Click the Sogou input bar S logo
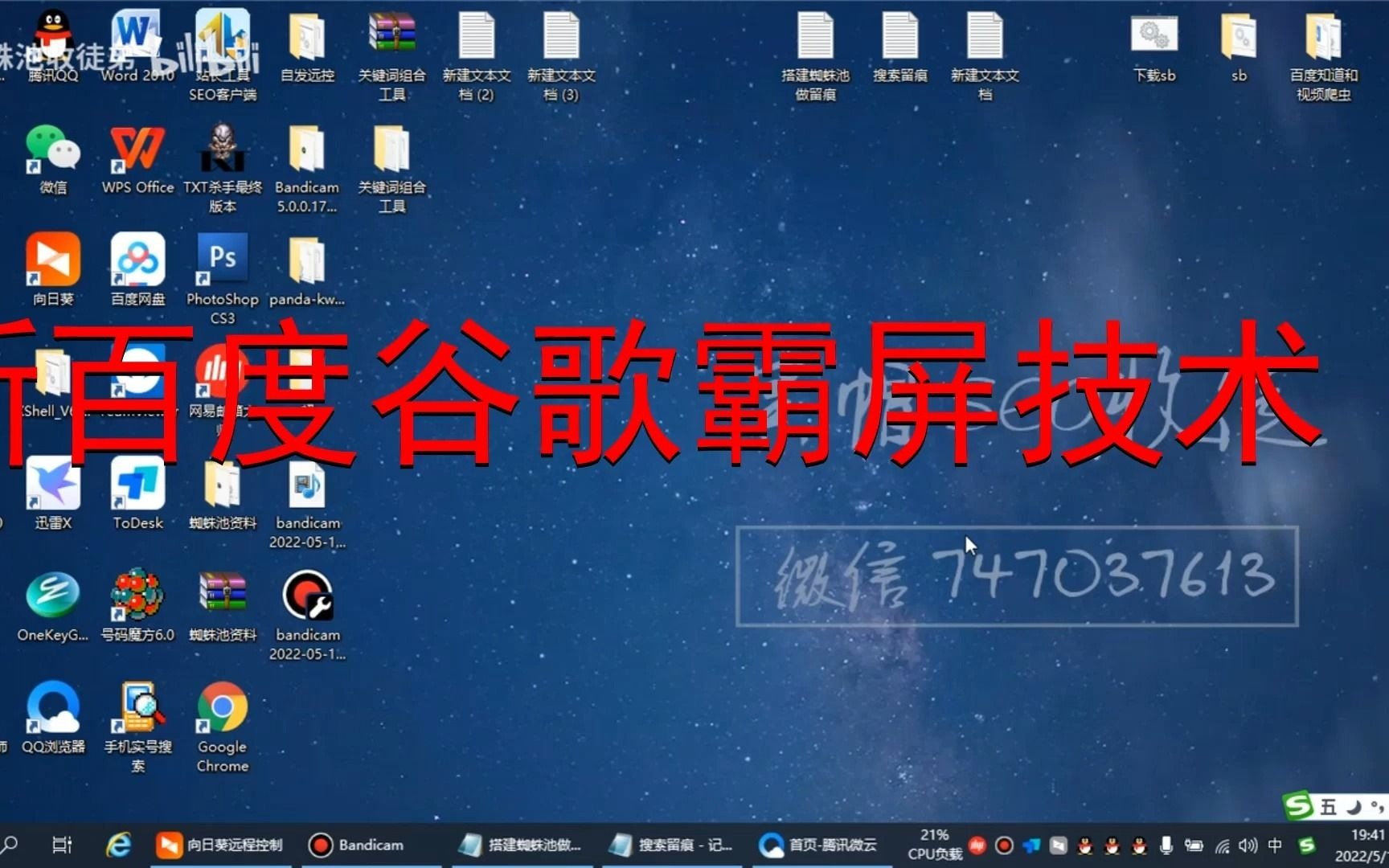Screen dimensions: 1389x868 pyautogui.click(x=1298, y=805)
